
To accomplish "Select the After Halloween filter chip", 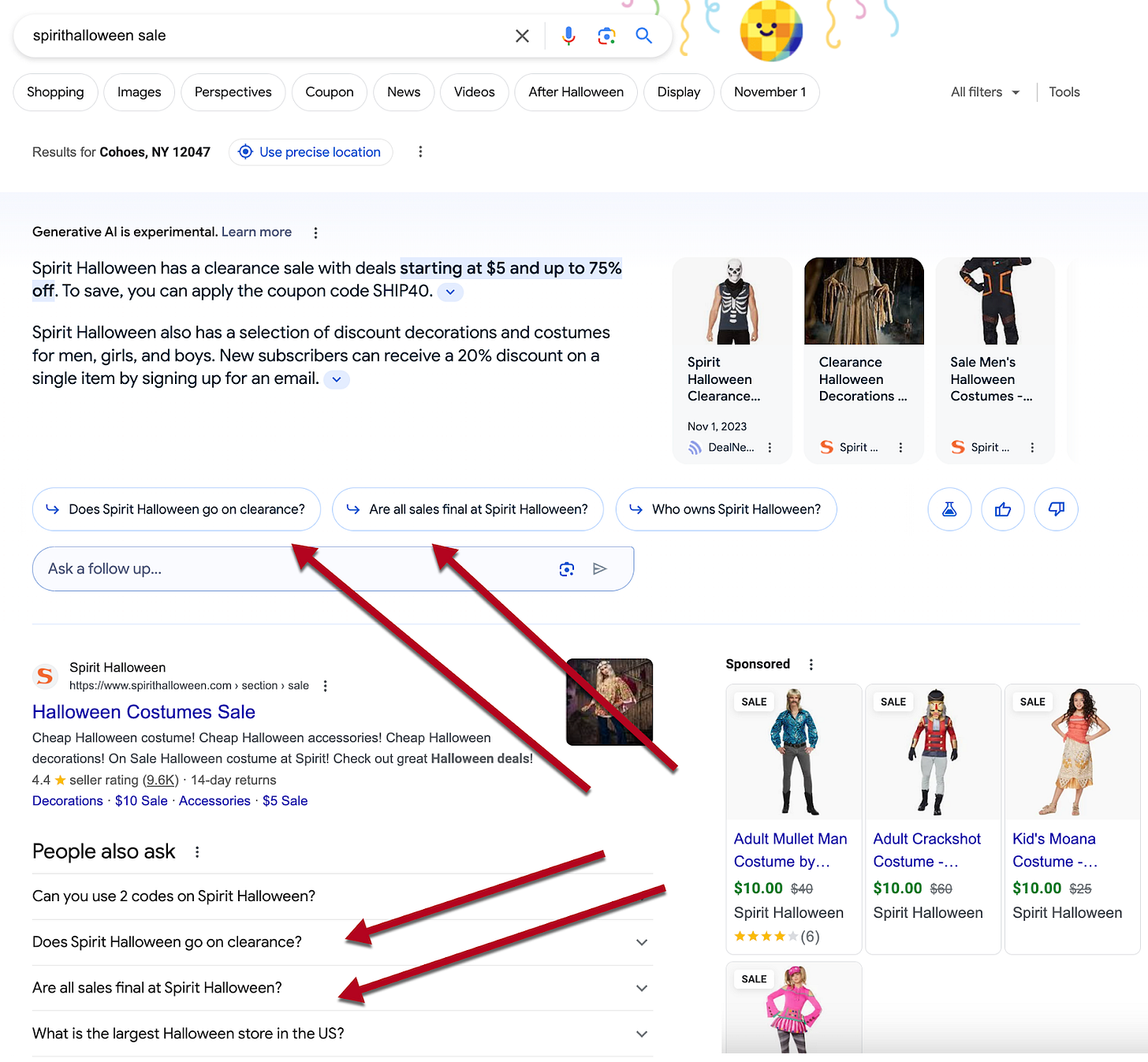I will 576,92.
